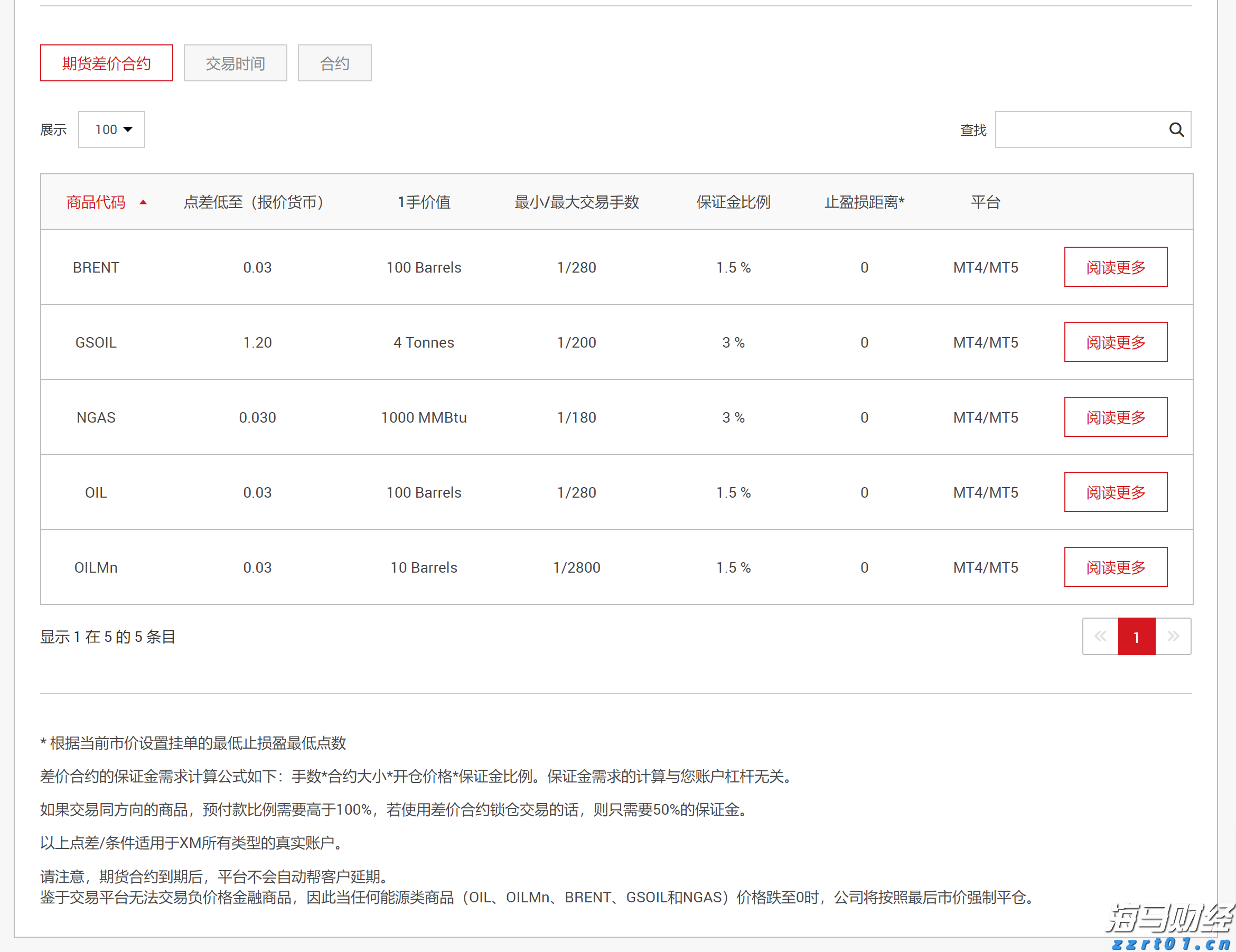Image resolution: width=1236 pixels, height=952 pixels.
Task: Click the next page double-arrow icon
Action: 1173,636
